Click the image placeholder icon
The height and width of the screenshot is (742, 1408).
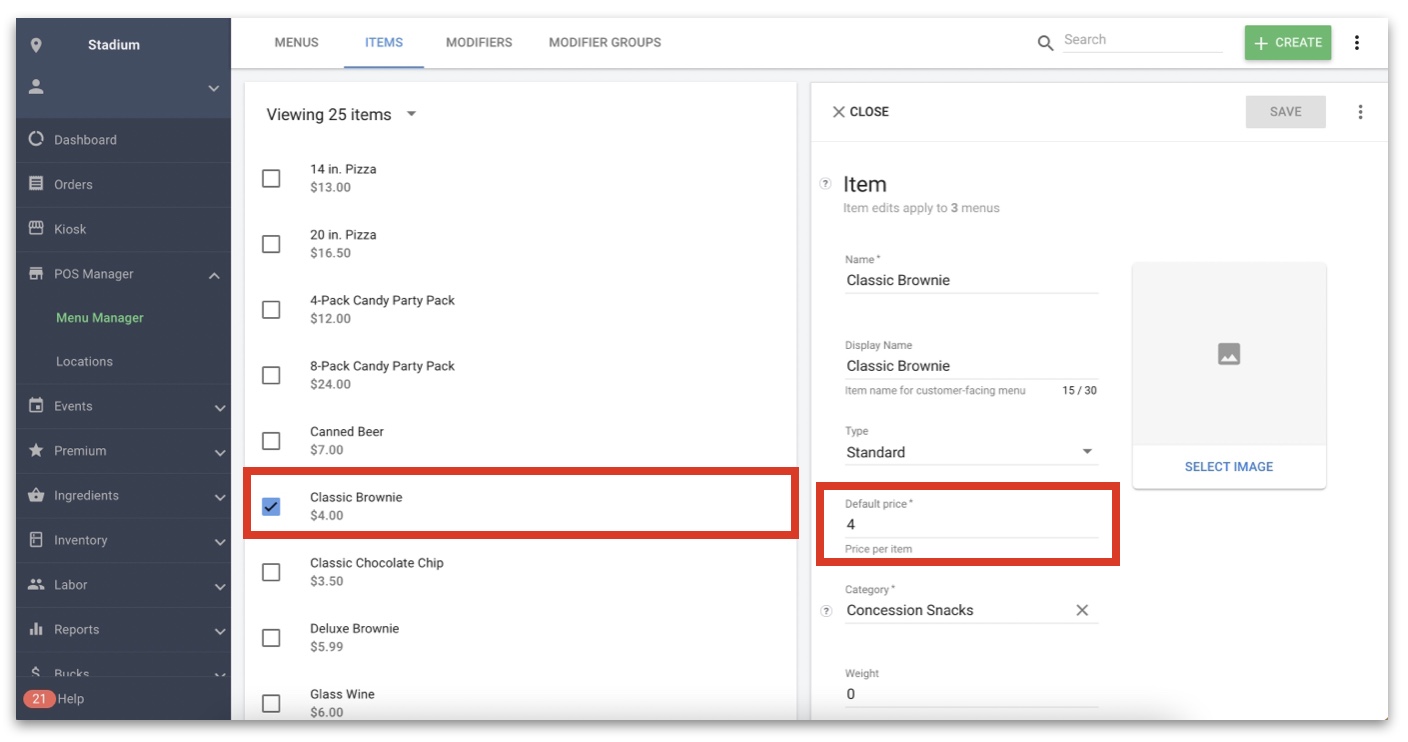[x=1229, y=354]
